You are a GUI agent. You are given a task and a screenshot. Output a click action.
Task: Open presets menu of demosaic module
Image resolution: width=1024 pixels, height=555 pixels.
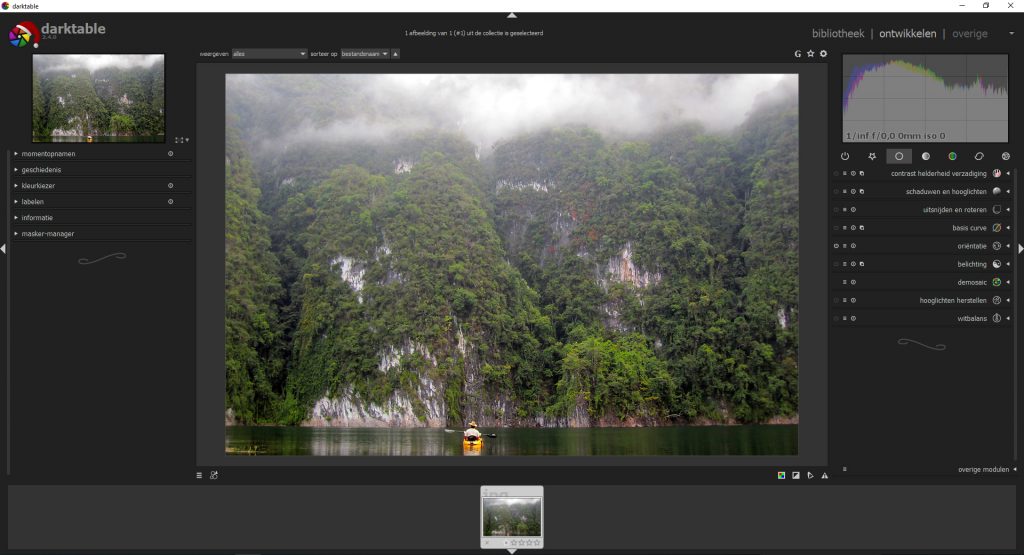pyautogui.click(x=844, y=283)
